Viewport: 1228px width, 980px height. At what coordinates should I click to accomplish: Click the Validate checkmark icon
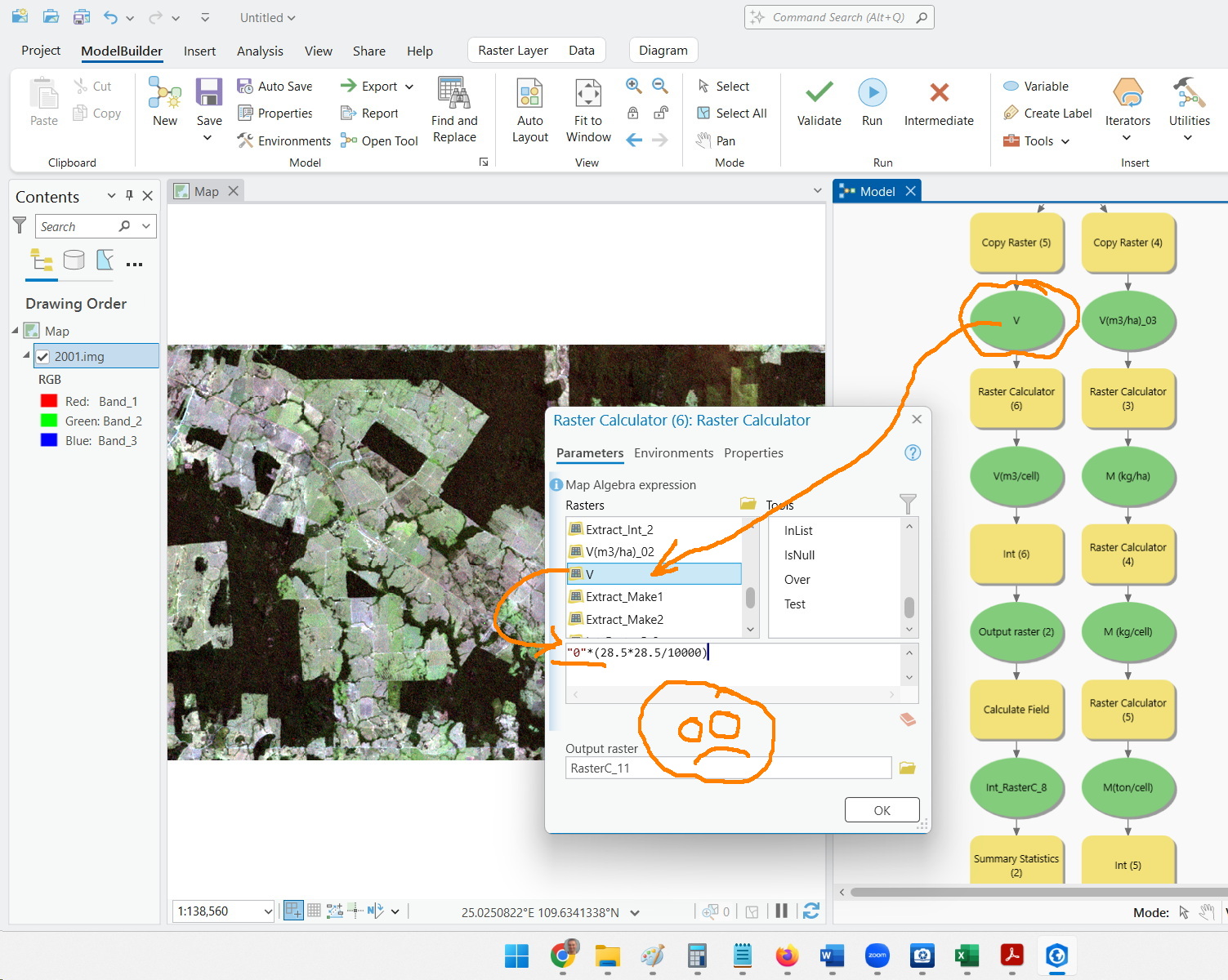819,91
